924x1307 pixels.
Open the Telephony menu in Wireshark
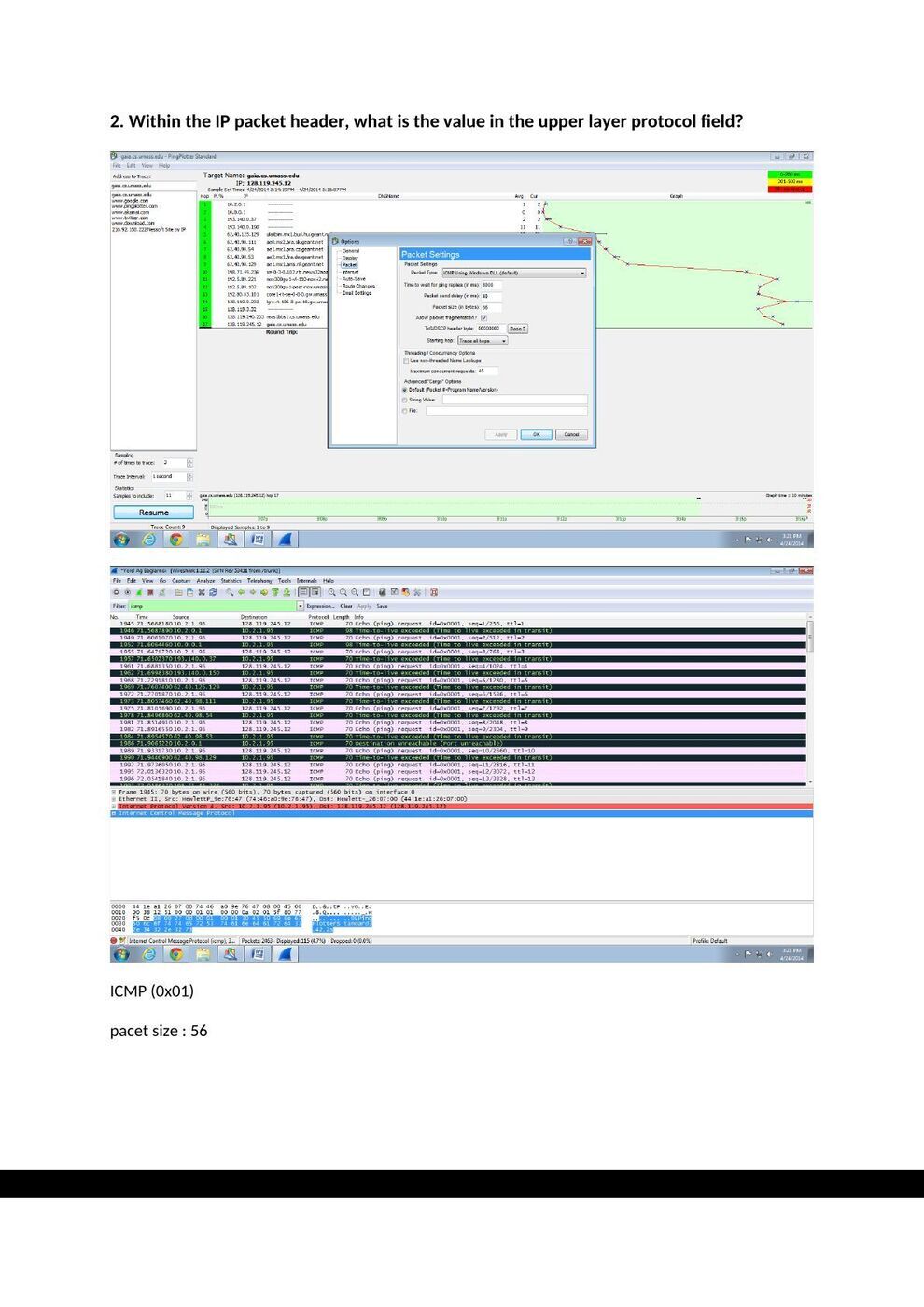pos(259,581)
